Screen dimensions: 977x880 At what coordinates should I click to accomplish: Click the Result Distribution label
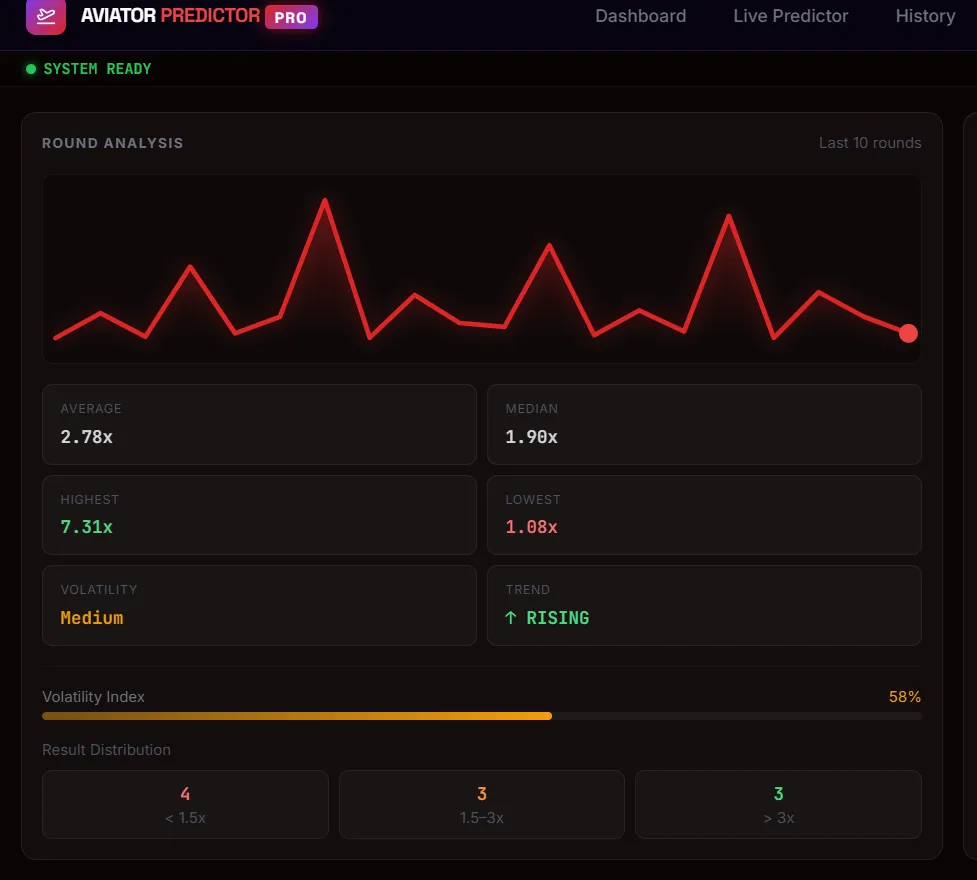coord(107,750)
